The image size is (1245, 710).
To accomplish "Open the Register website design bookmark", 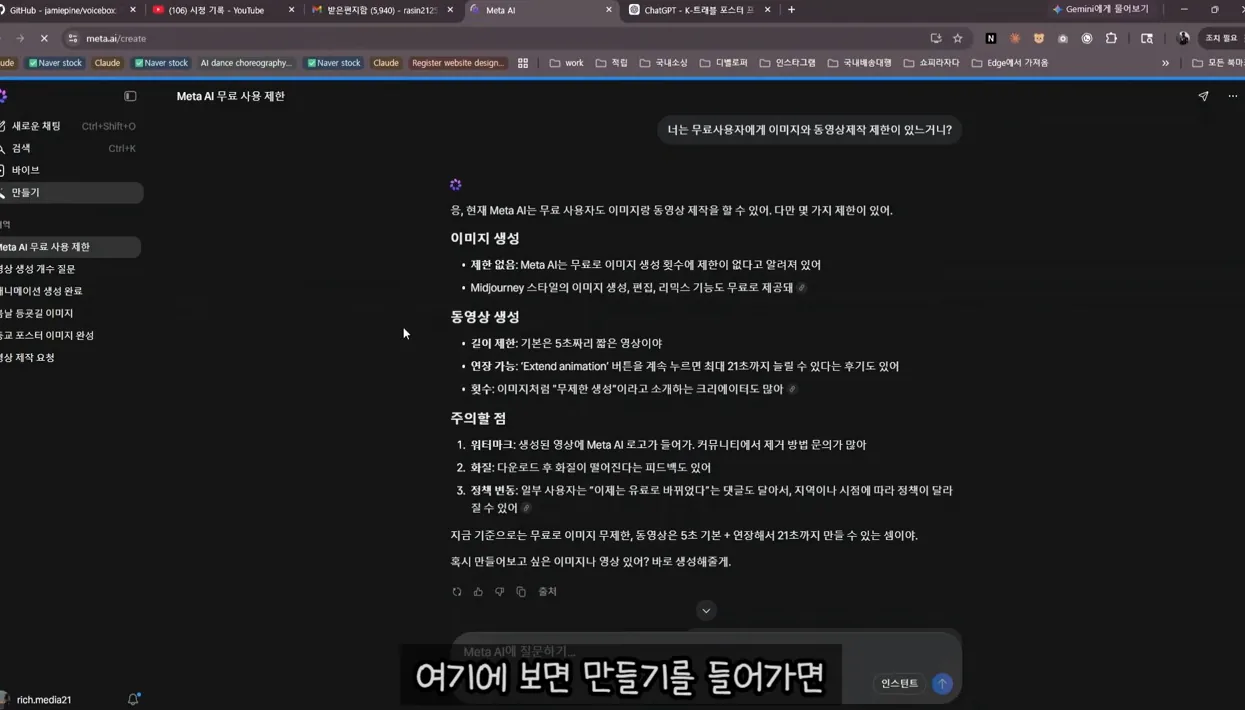I will point(458,63).
